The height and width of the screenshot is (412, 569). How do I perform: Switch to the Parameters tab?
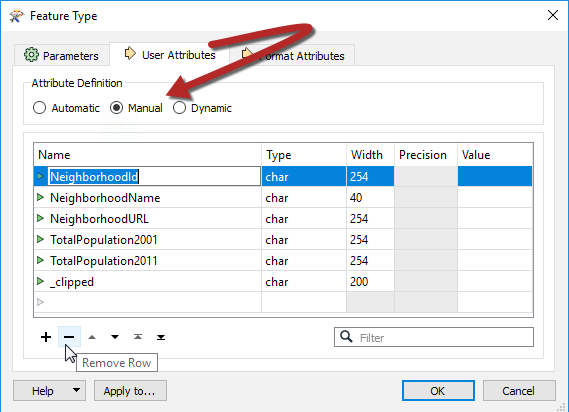pos(61,55)
